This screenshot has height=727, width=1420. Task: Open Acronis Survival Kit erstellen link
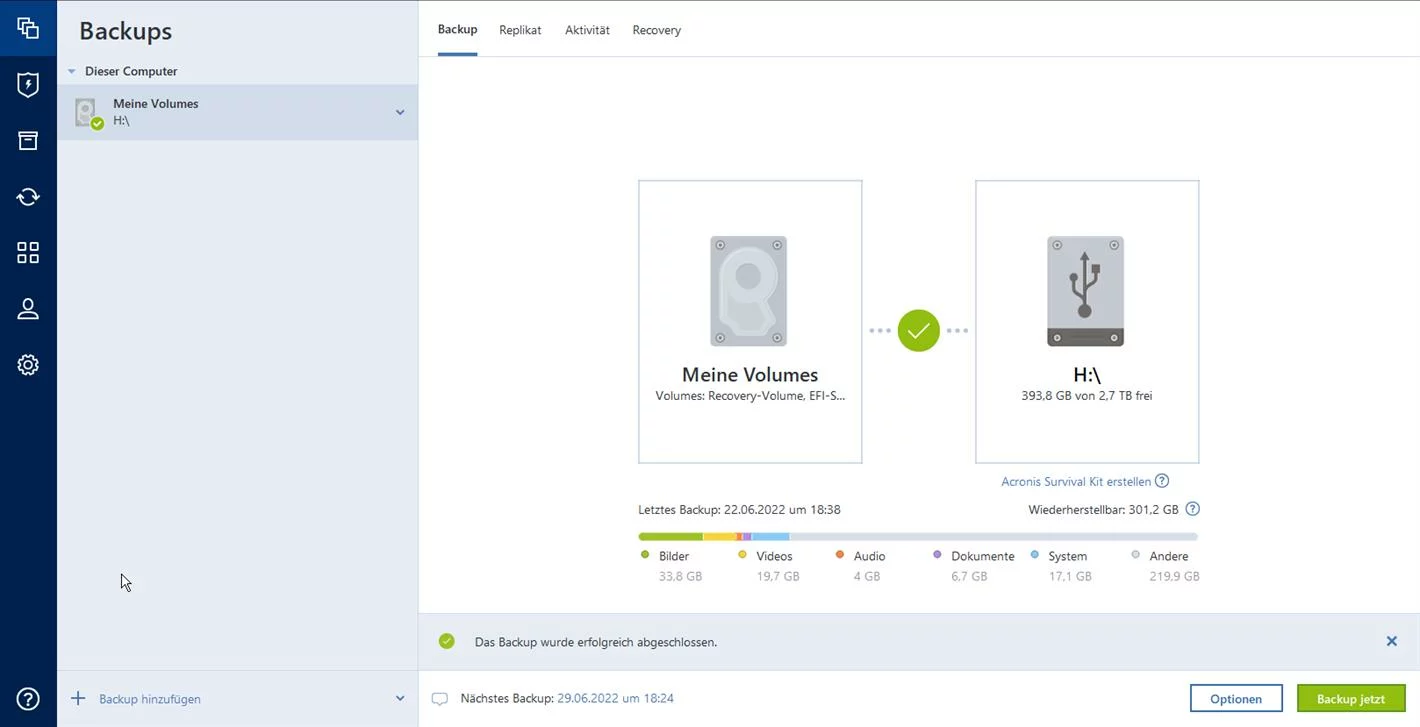(1076, 481)
